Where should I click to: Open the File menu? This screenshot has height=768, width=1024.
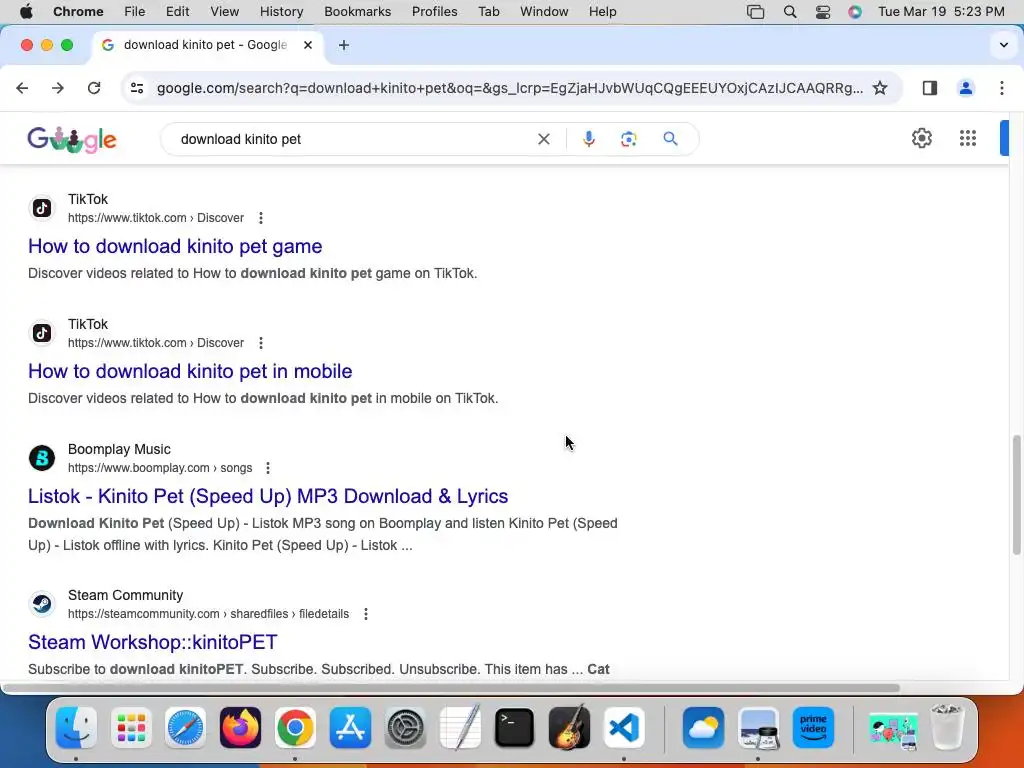coord(135,11)
